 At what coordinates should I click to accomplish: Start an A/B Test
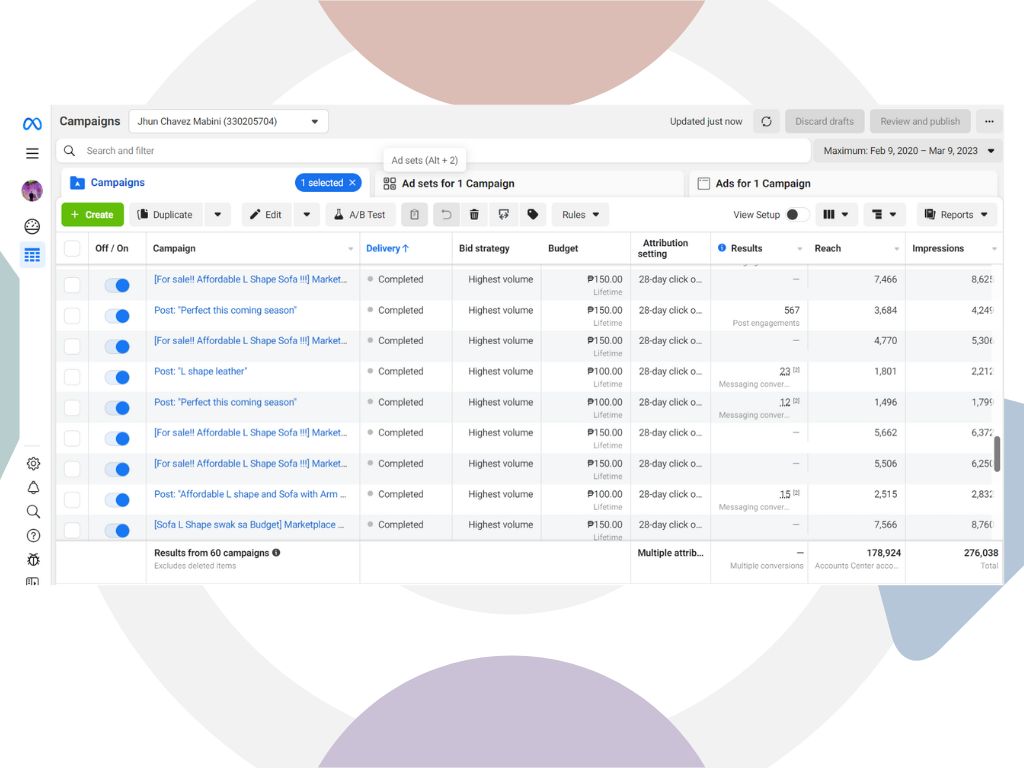(360, 215)
